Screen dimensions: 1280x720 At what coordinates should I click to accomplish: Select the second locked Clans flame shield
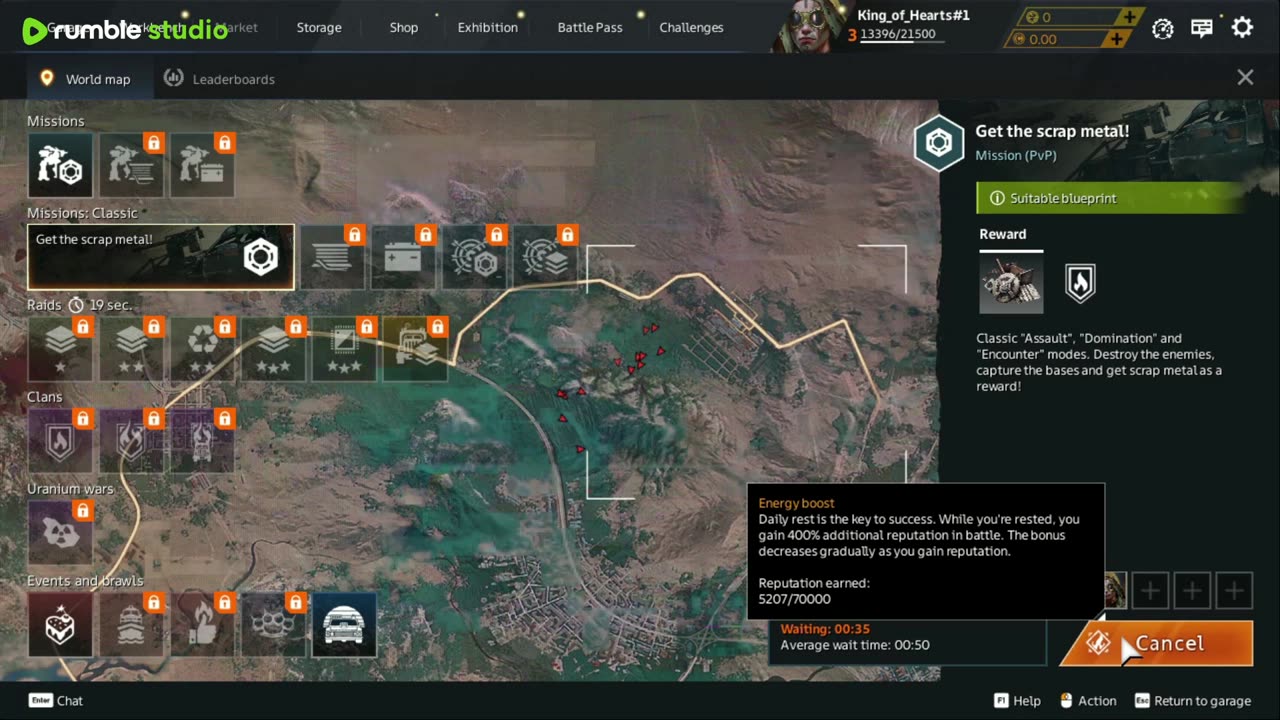131,441
